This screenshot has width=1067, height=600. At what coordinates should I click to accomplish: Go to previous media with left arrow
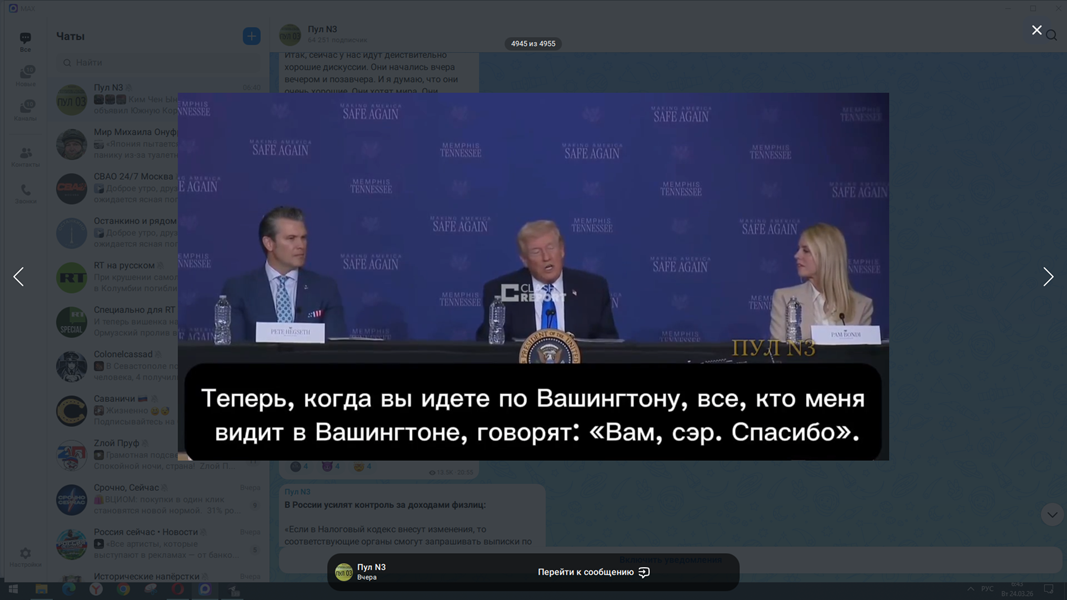click(18, 277)
